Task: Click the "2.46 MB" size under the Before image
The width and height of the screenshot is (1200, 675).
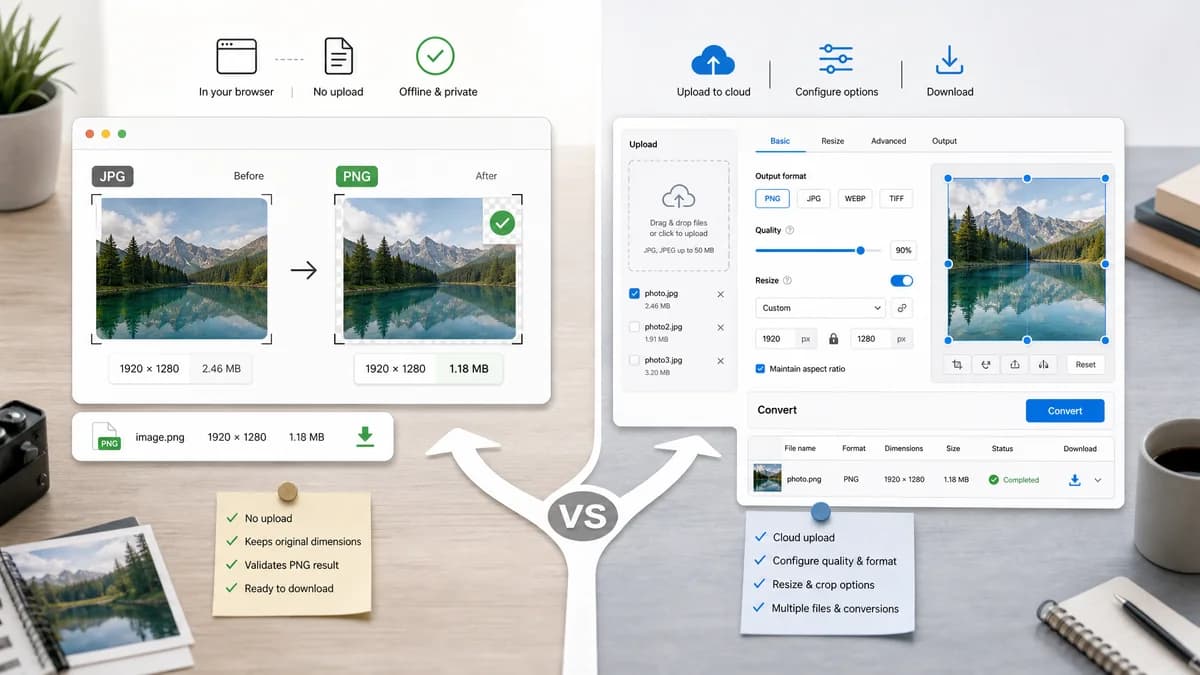Action: 221,369
